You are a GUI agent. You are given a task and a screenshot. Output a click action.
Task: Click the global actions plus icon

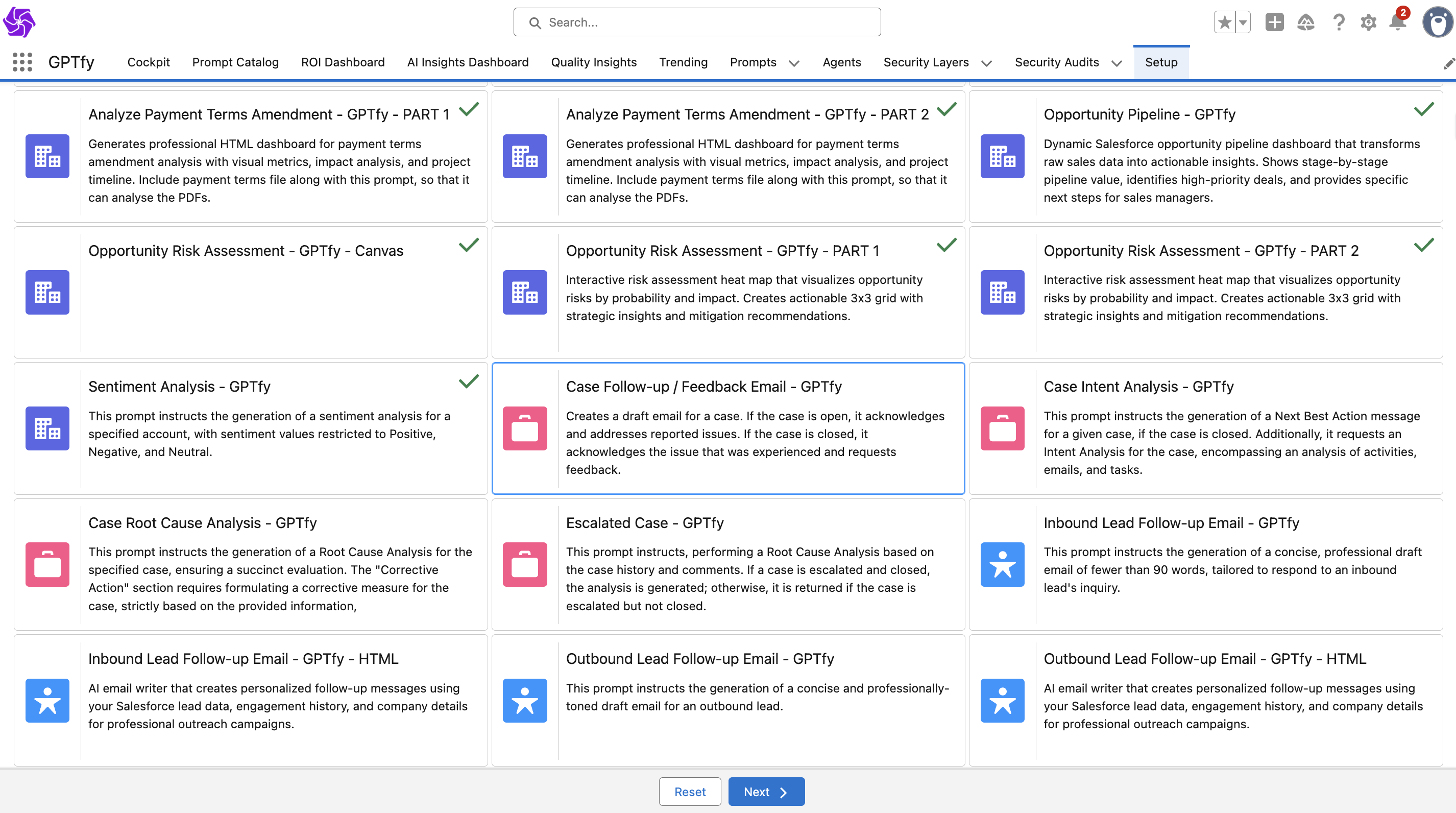(x=1274, y=22)
